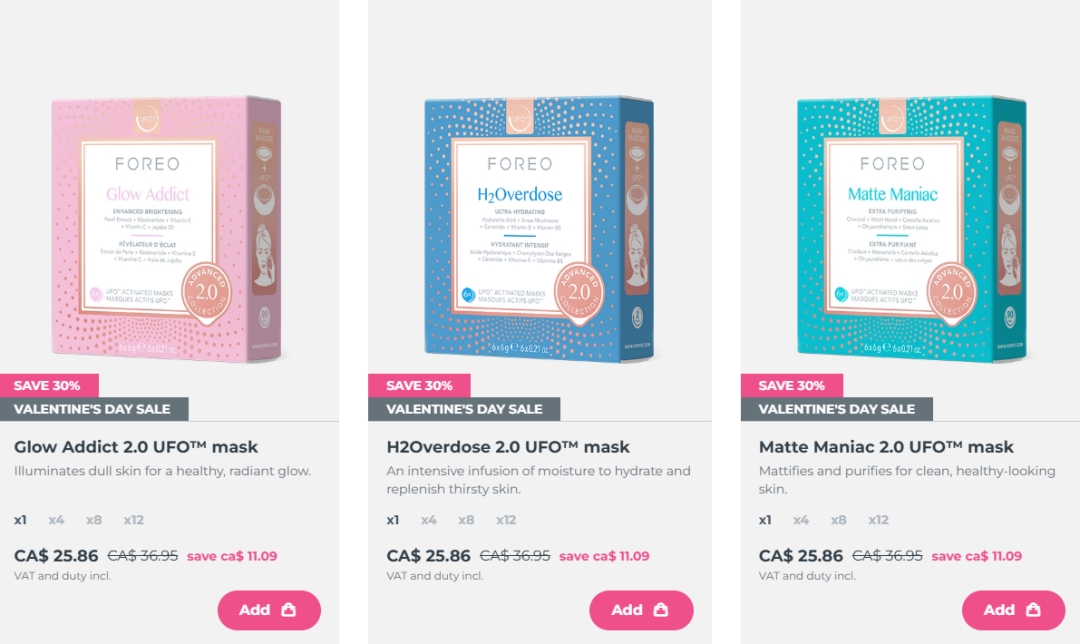Add H2Overdose mask to cart
1080x644 pixels.
(641, 610)
